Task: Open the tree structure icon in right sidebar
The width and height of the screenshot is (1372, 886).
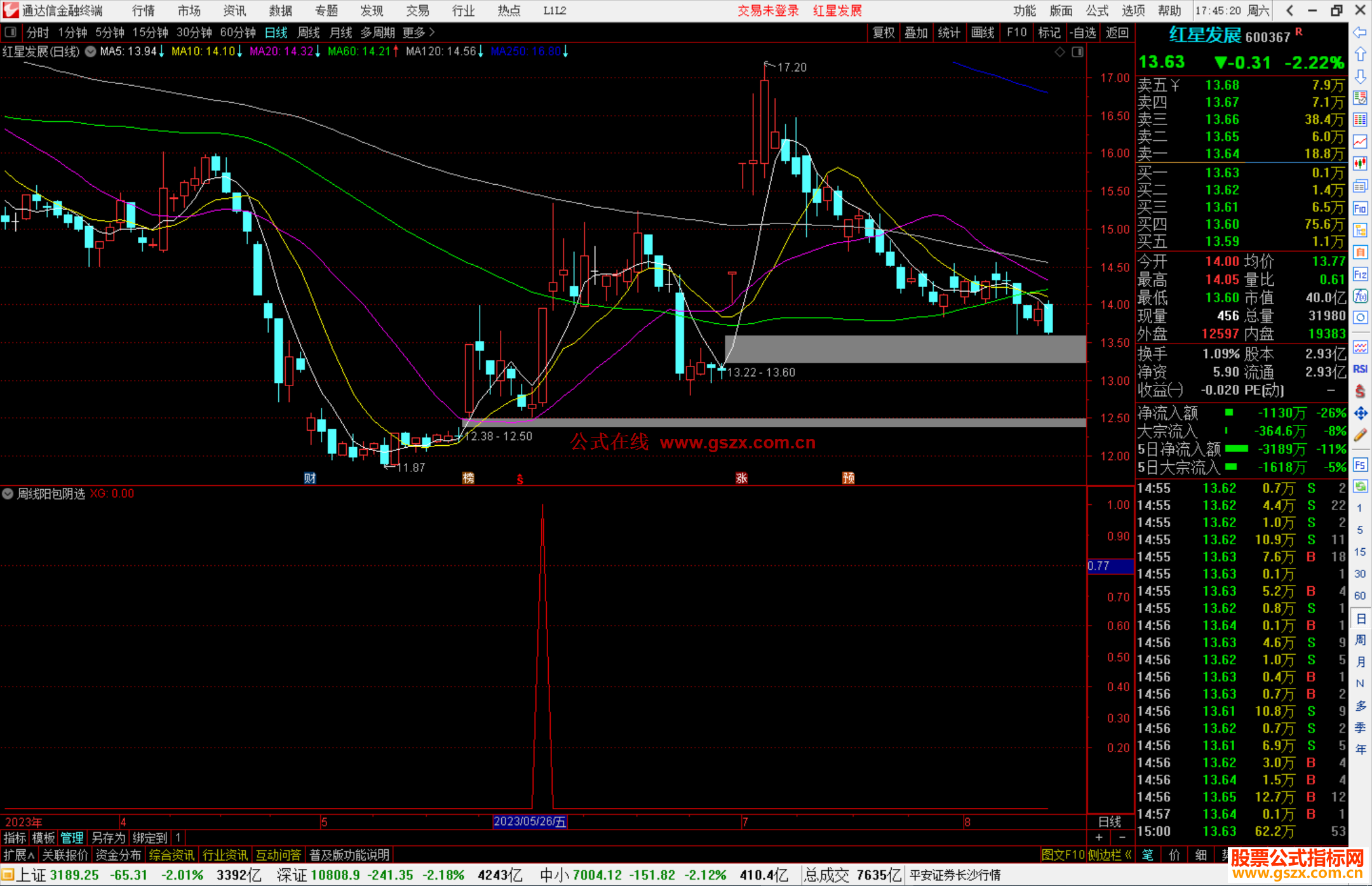Action: [x=1360, y=230]
